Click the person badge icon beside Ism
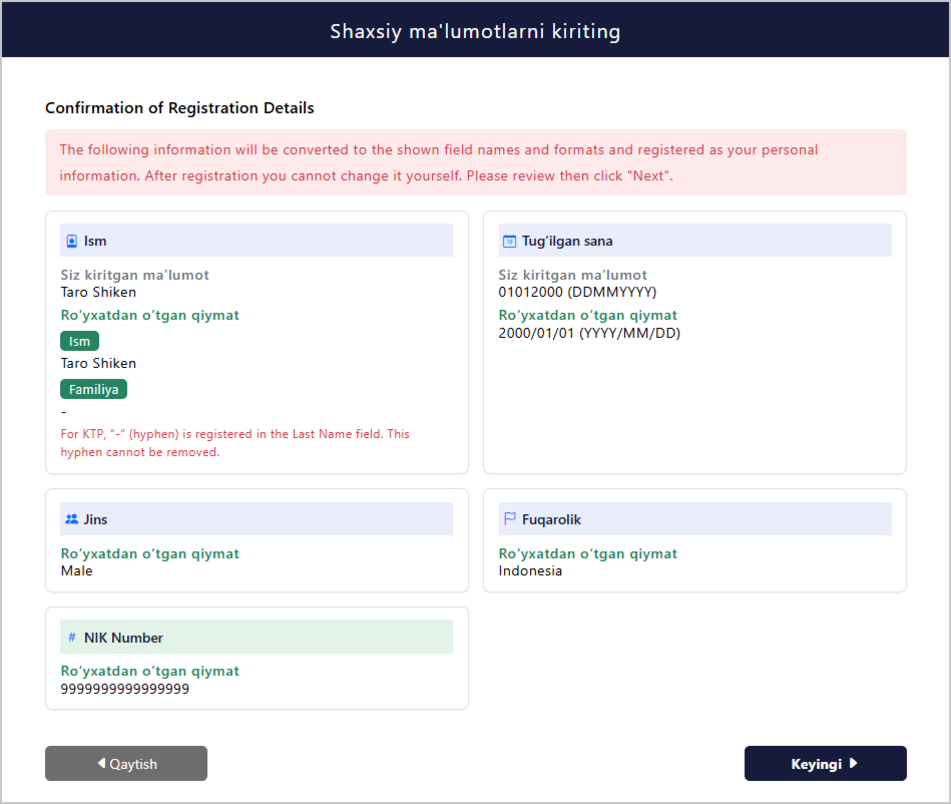 coord(72,241)
